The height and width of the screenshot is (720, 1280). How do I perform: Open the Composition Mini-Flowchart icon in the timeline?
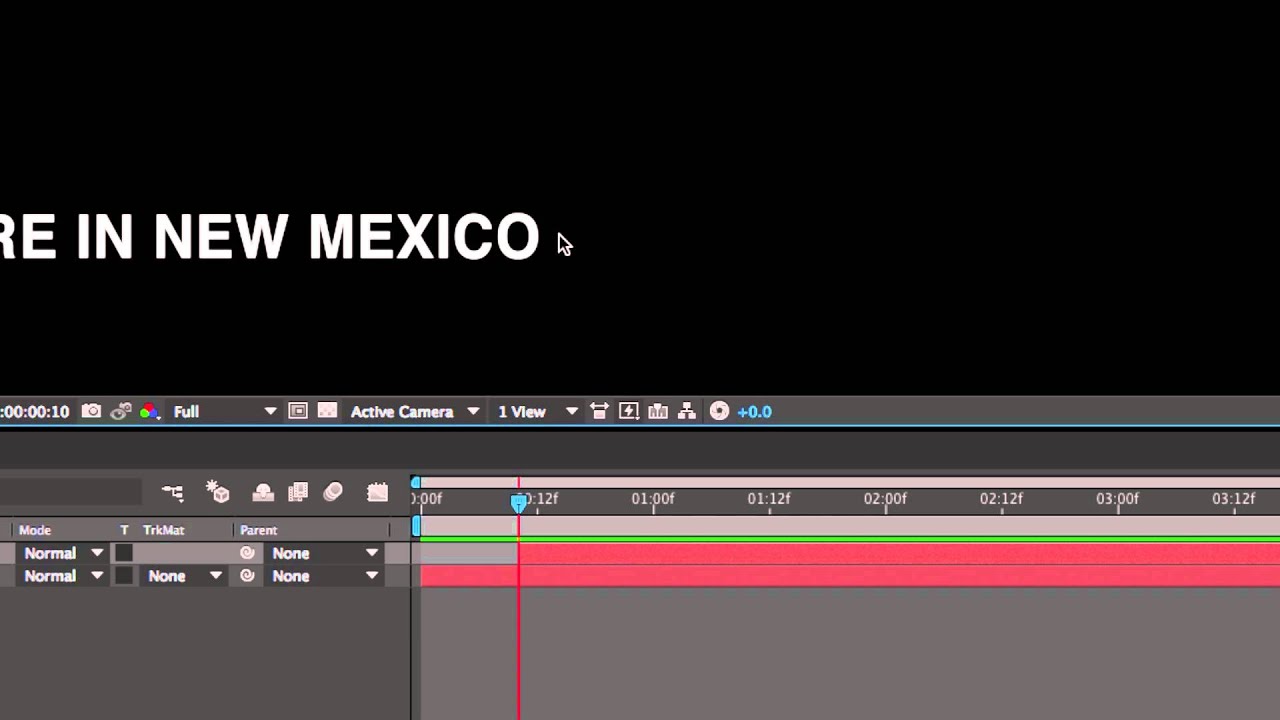click(x=173, y=492)
